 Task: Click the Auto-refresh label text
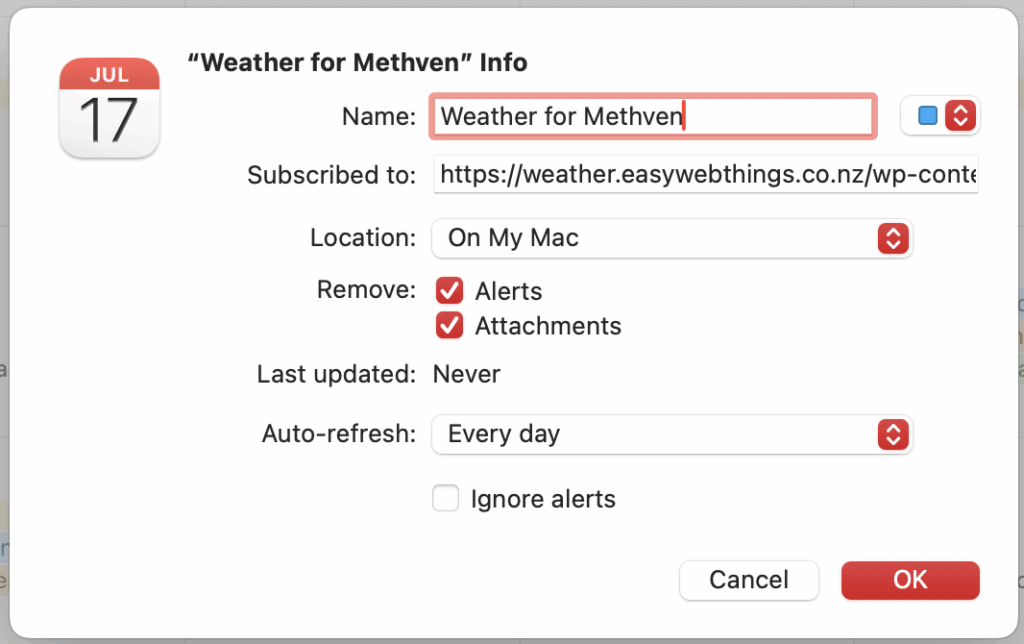pyautogui.click(x=338, y=434)
